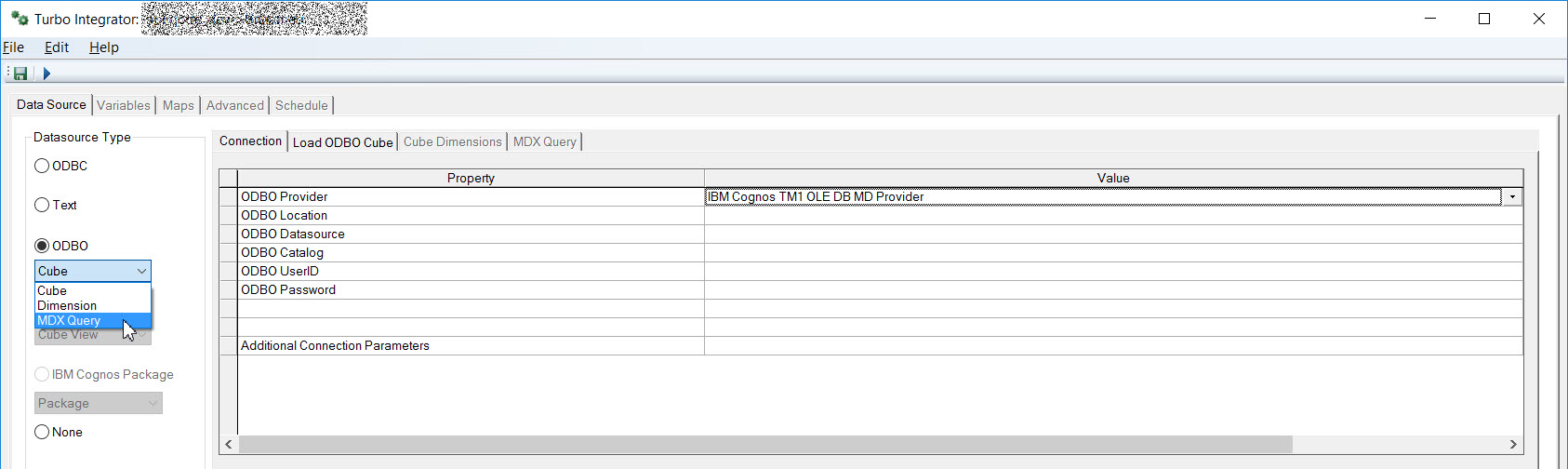Open the ODBO Provider value dropdown arrow
The height and width of the screenshot is (469, 1568).
[x=1512, y=196]
